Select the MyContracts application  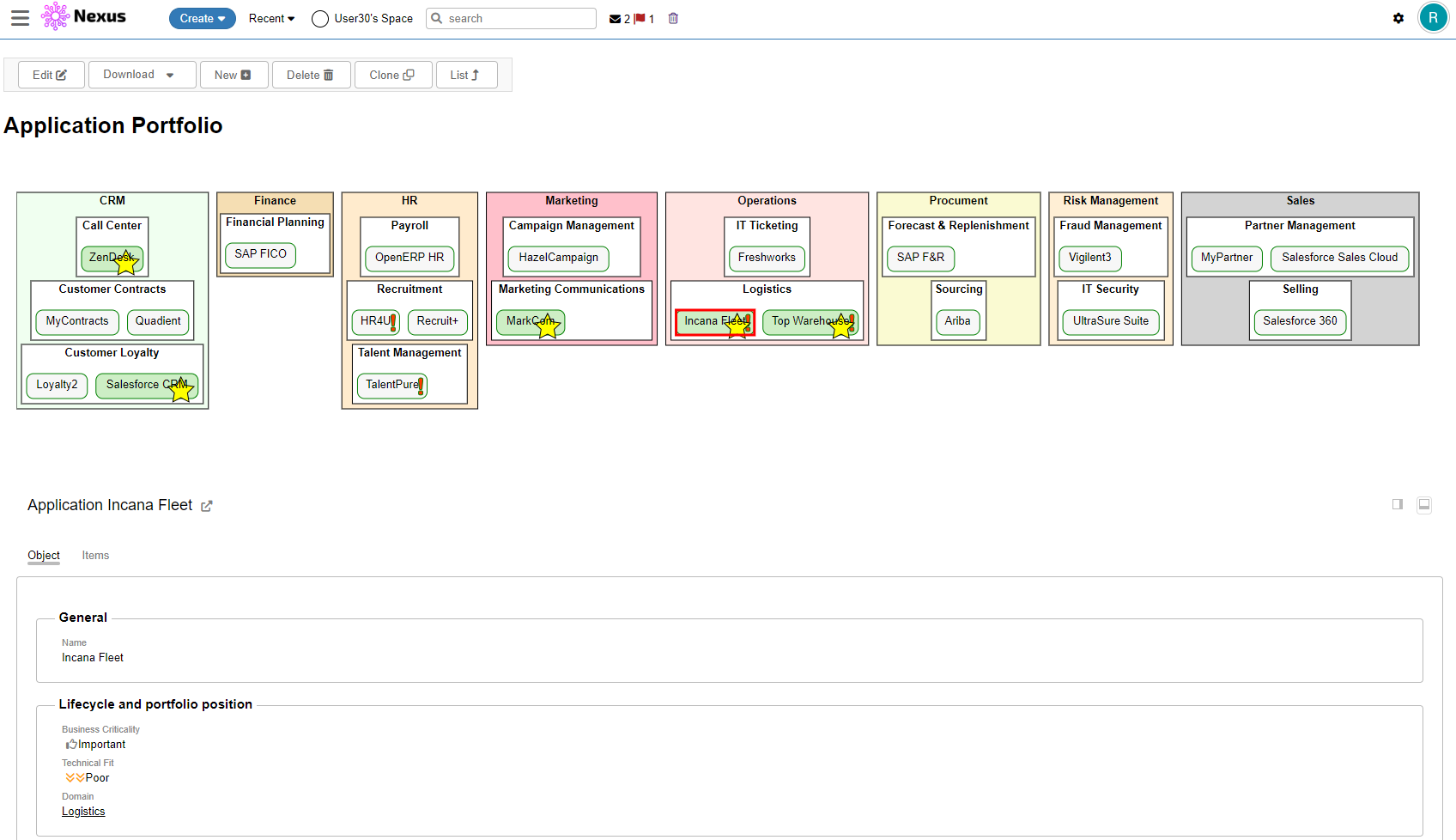(x=77, y=321)
